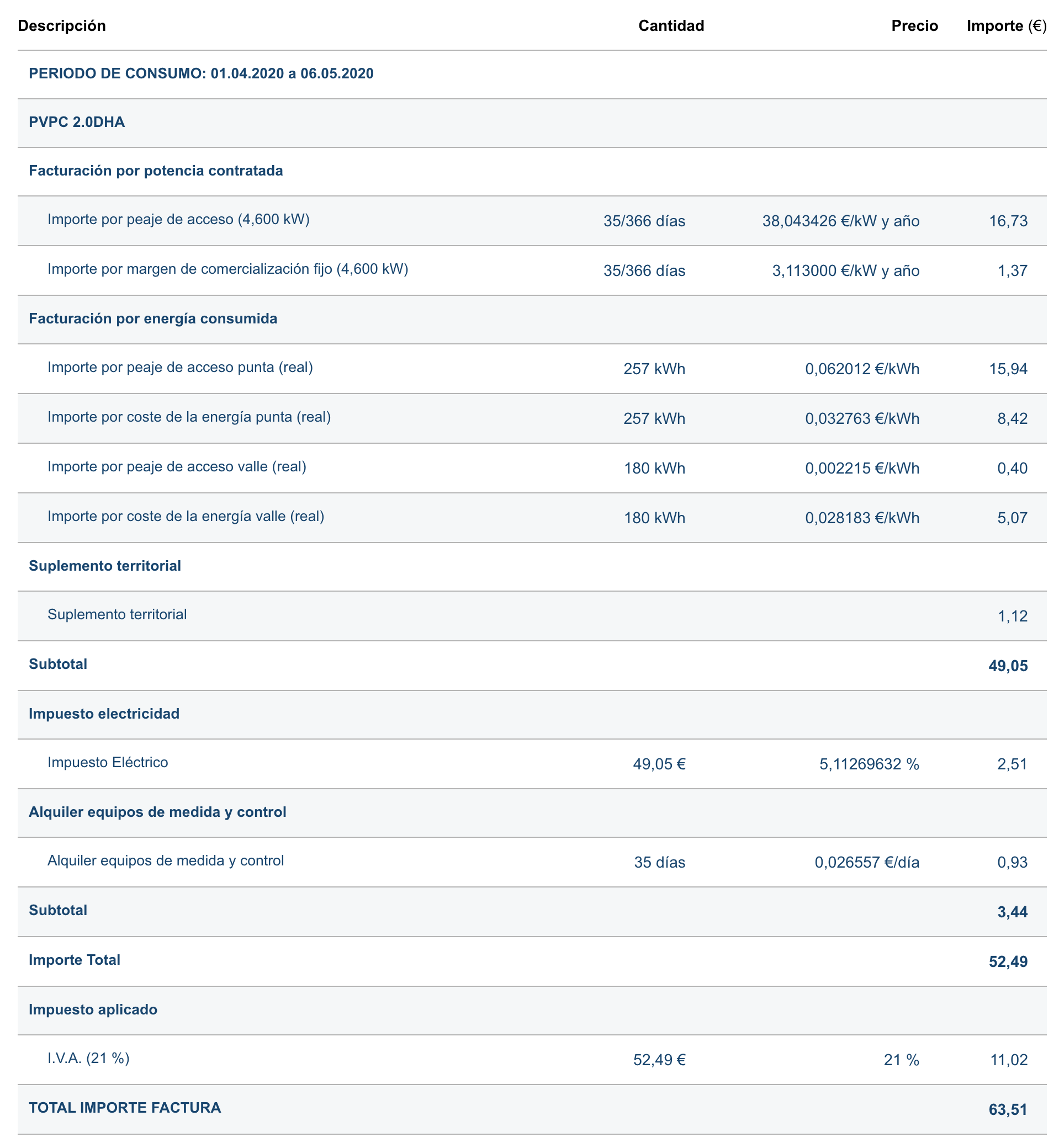The height and width of the screenshot is (1148, 1059).
Task: Select the I.V.A. (21 %) row
Action: tap(532, 1060)
